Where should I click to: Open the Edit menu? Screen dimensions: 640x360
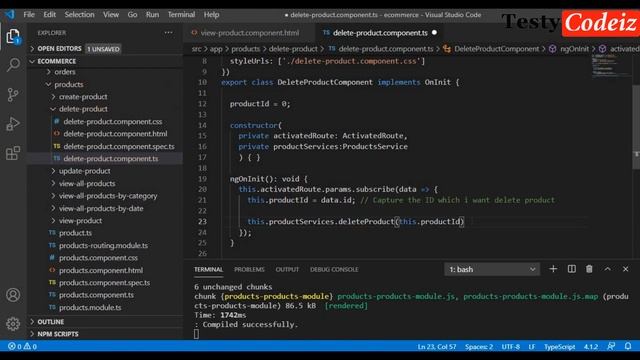(49, 15)
